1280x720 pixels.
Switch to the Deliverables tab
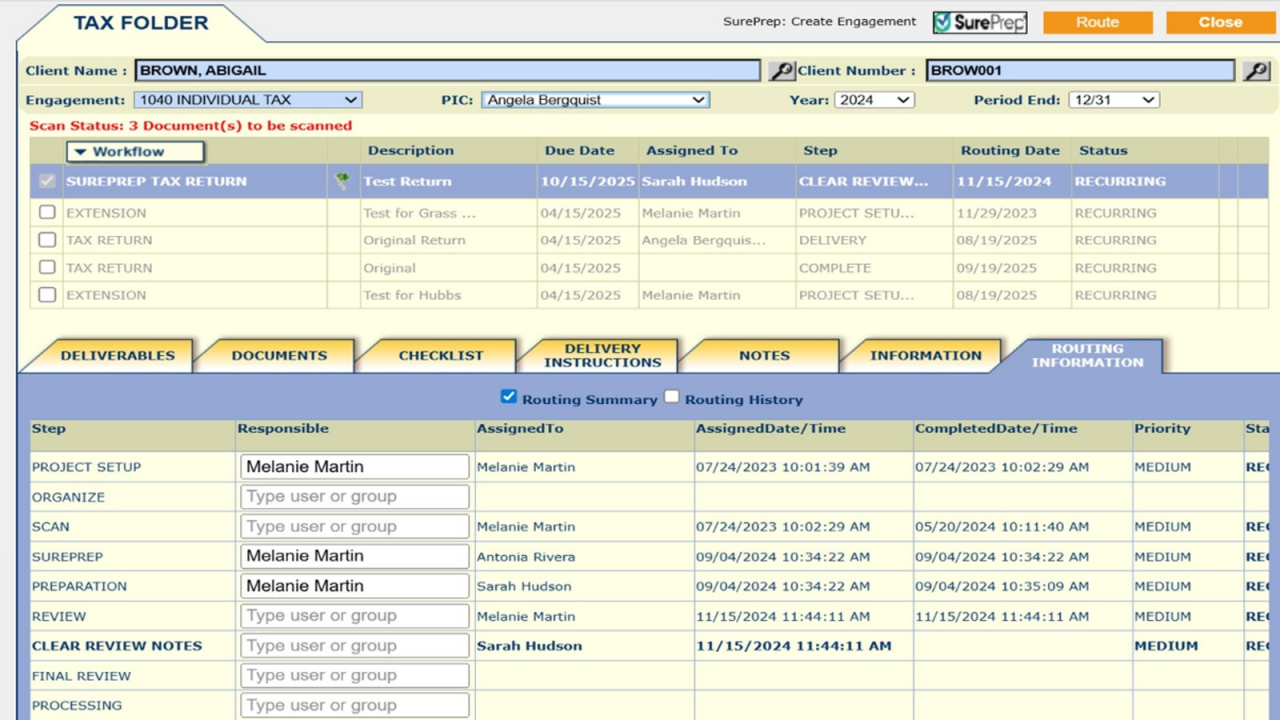point(117,355)
